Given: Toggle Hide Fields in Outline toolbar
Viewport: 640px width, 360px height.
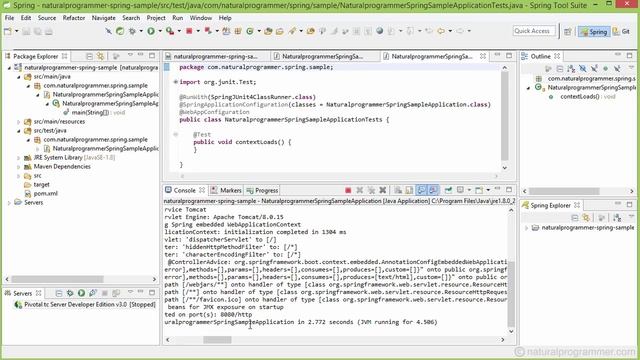Looking at the screenshot, I should (x=582, y=69).
